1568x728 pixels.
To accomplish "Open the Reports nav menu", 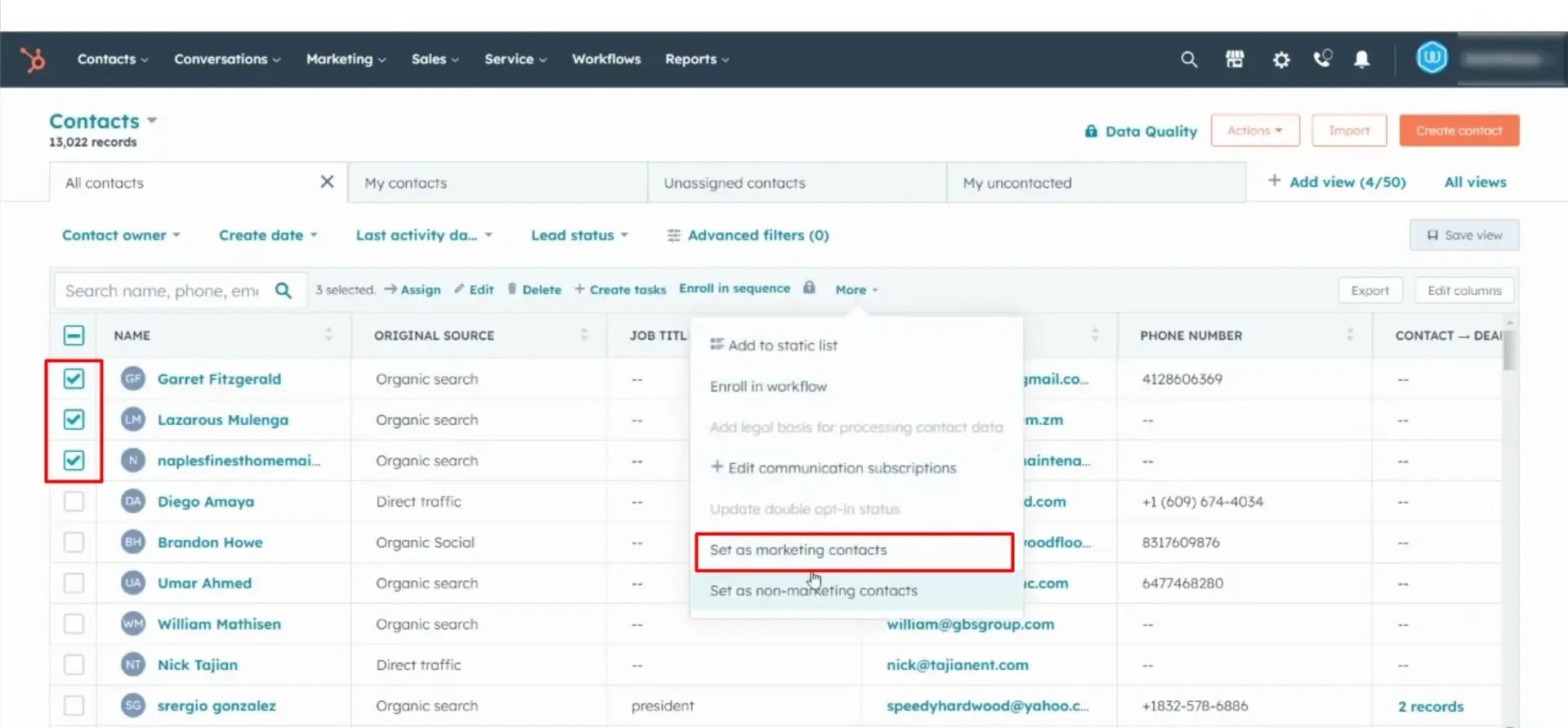I will [x=697, y=60].
